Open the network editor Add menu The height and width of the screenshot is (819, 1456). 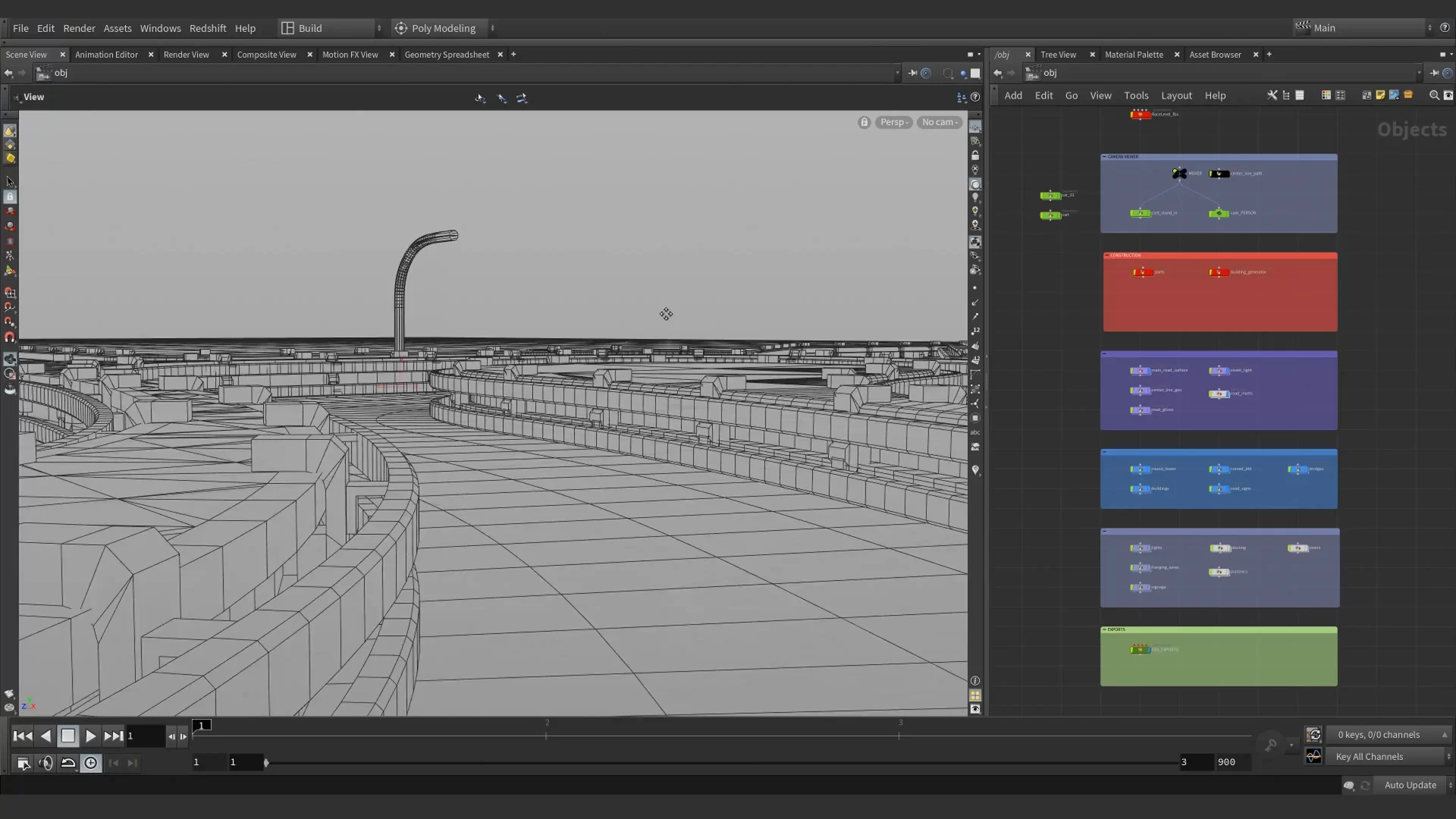point(1013,96)
